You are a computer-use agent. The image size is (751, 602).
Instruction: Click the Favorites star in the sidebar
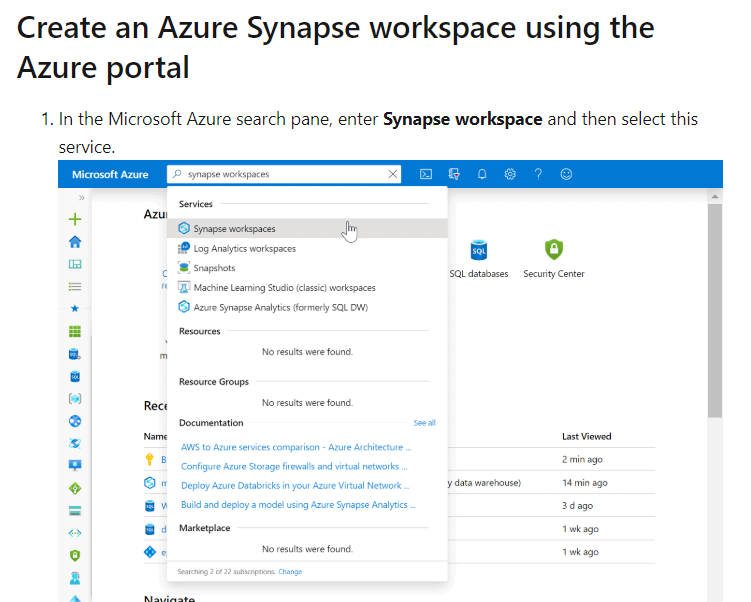(x=75, y=308)
